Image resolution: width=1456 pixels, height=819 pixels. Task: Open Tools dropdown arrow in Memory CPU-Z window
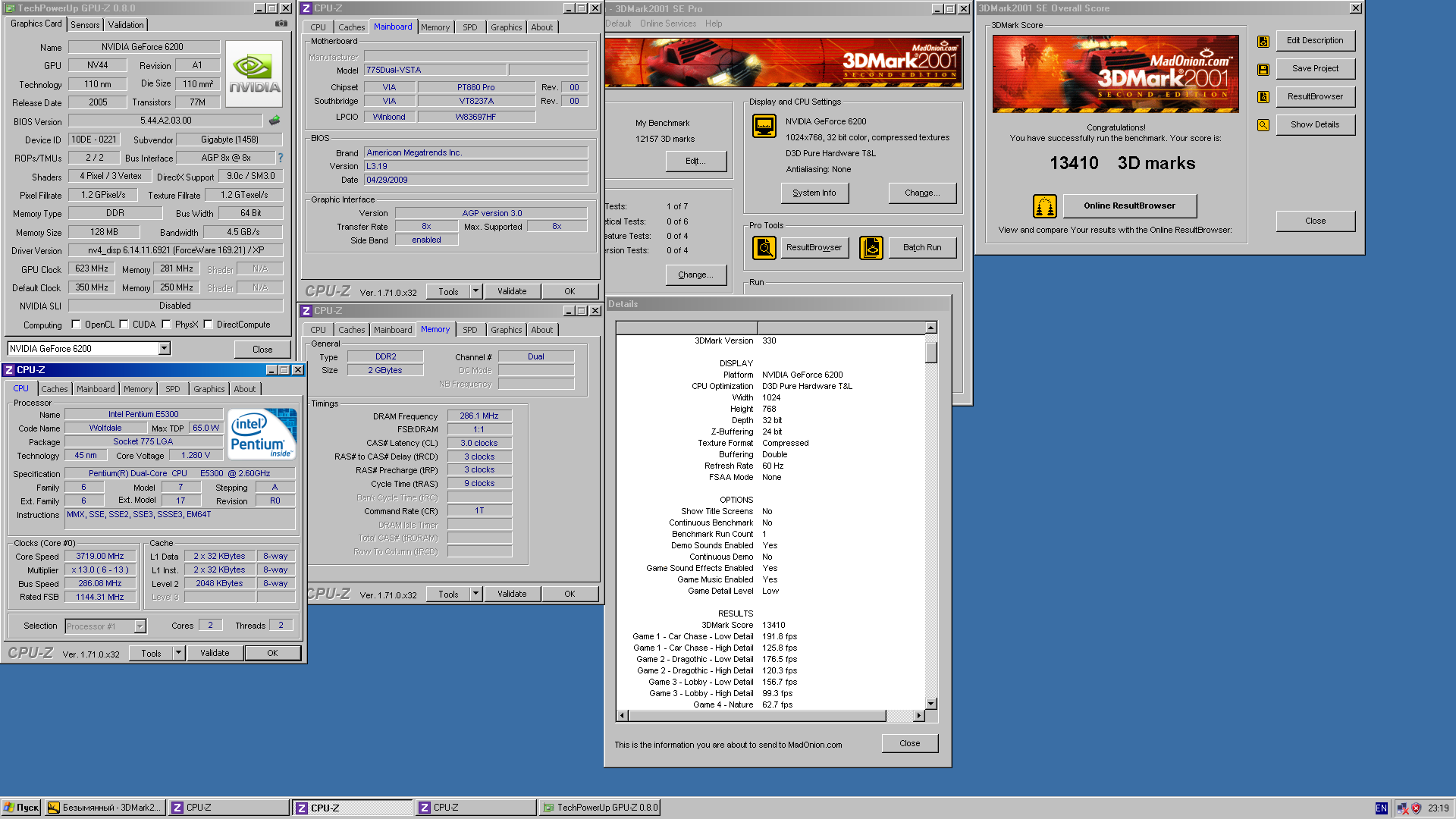tap(475, 594)
